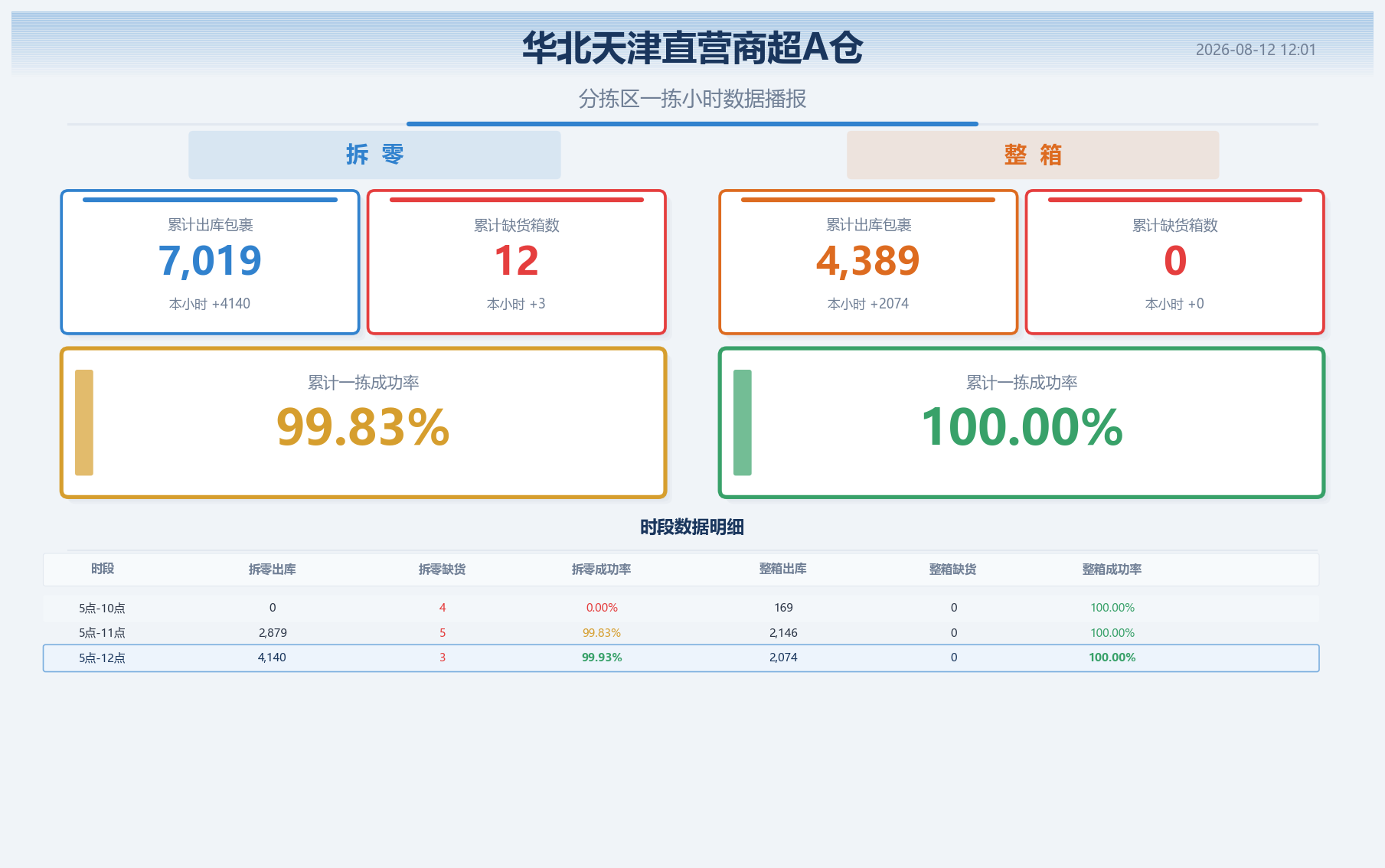Open the 拆零 累计出库包裹 card showing 7,019
The height and width of the screenshot is (868, 1385).
[210, 262]
